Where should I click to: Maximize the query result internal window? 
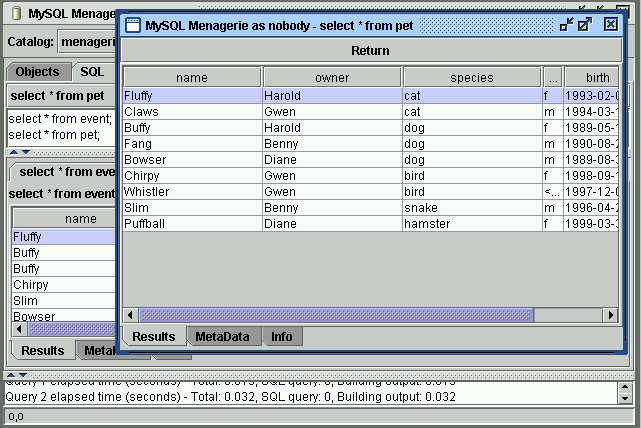tap(586, 24)
